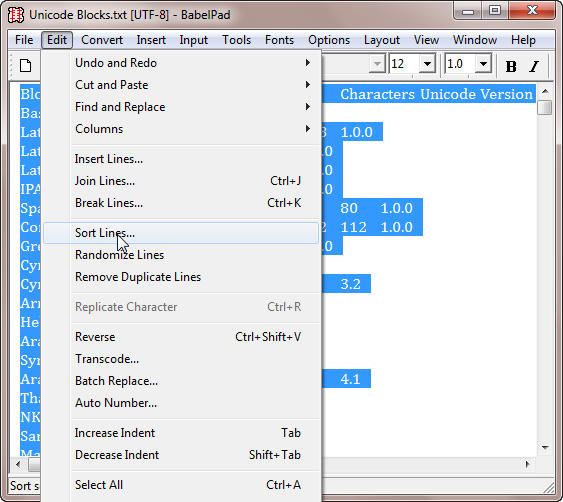Choose Select All menu entry
Image resolution: width=563 pixels, height=502 pixels.
pyautogui.click(x=181, y=485)
